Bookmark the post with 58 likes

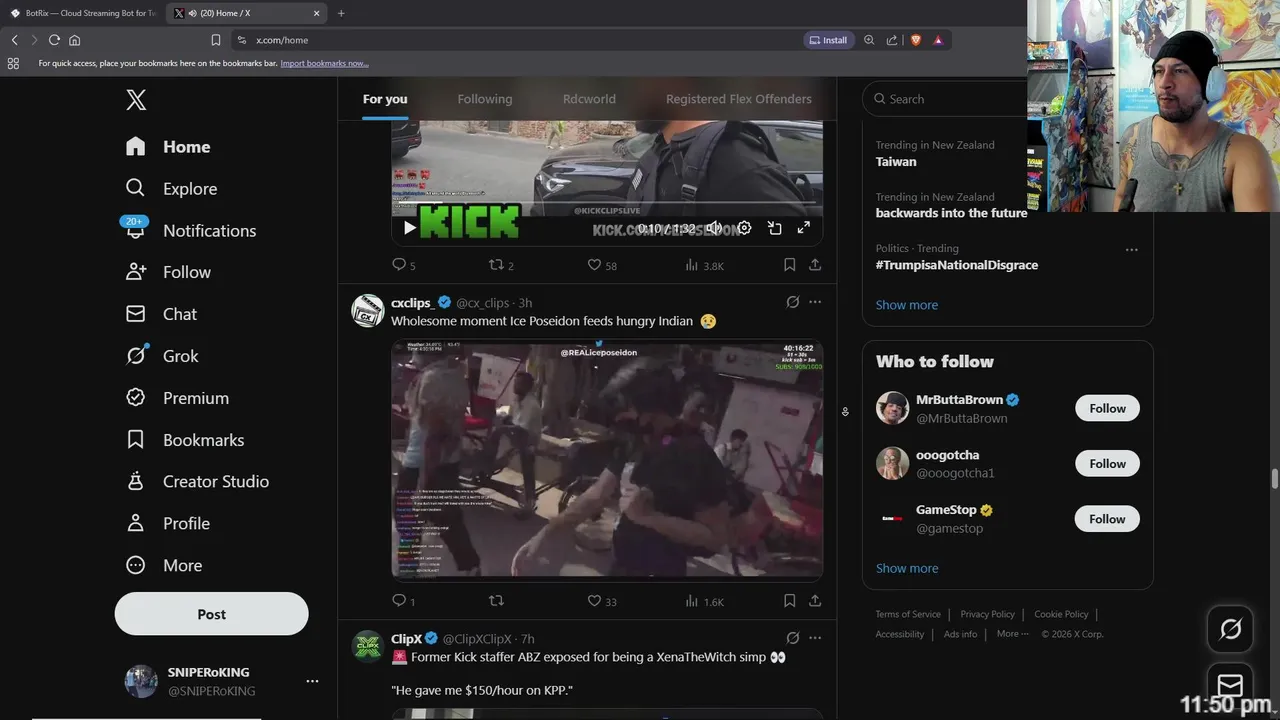pos(789,265)
